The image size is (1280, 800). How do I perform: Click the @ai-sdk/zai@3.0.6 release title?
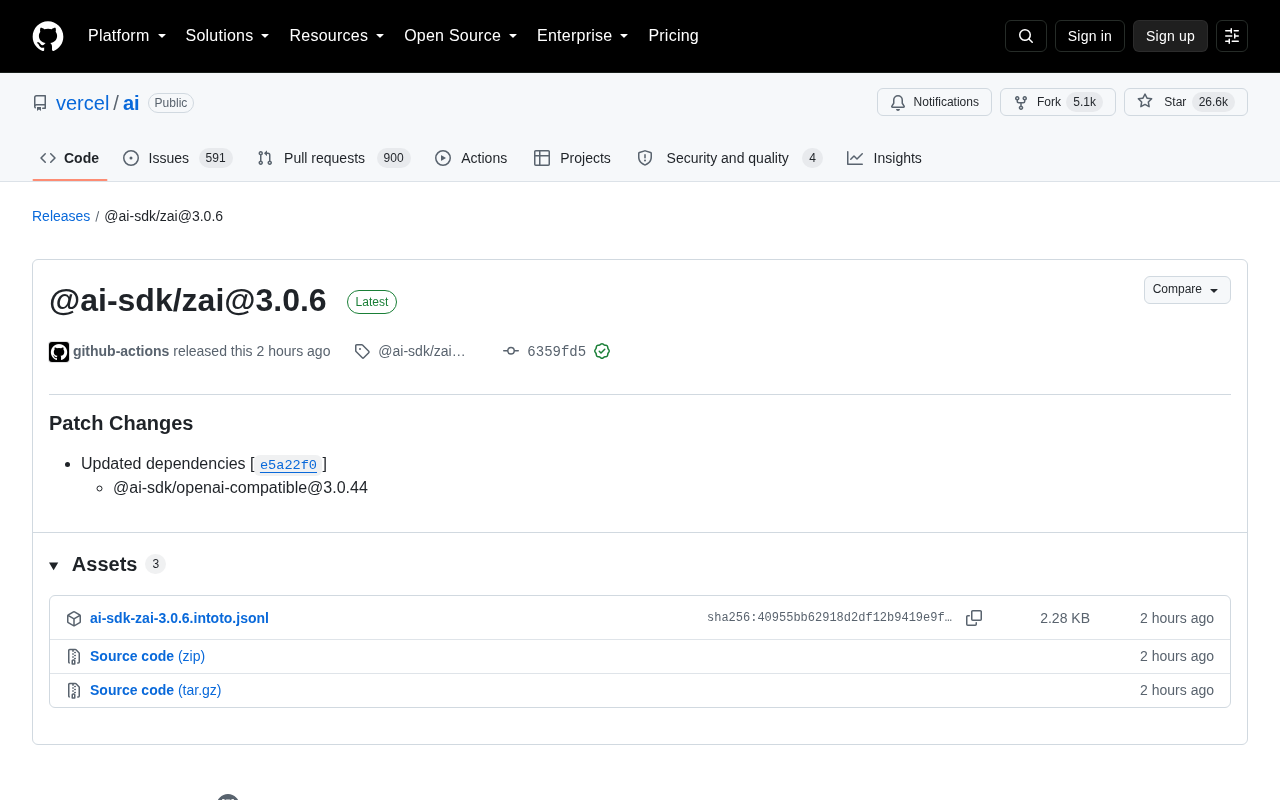tap(188, 300)
